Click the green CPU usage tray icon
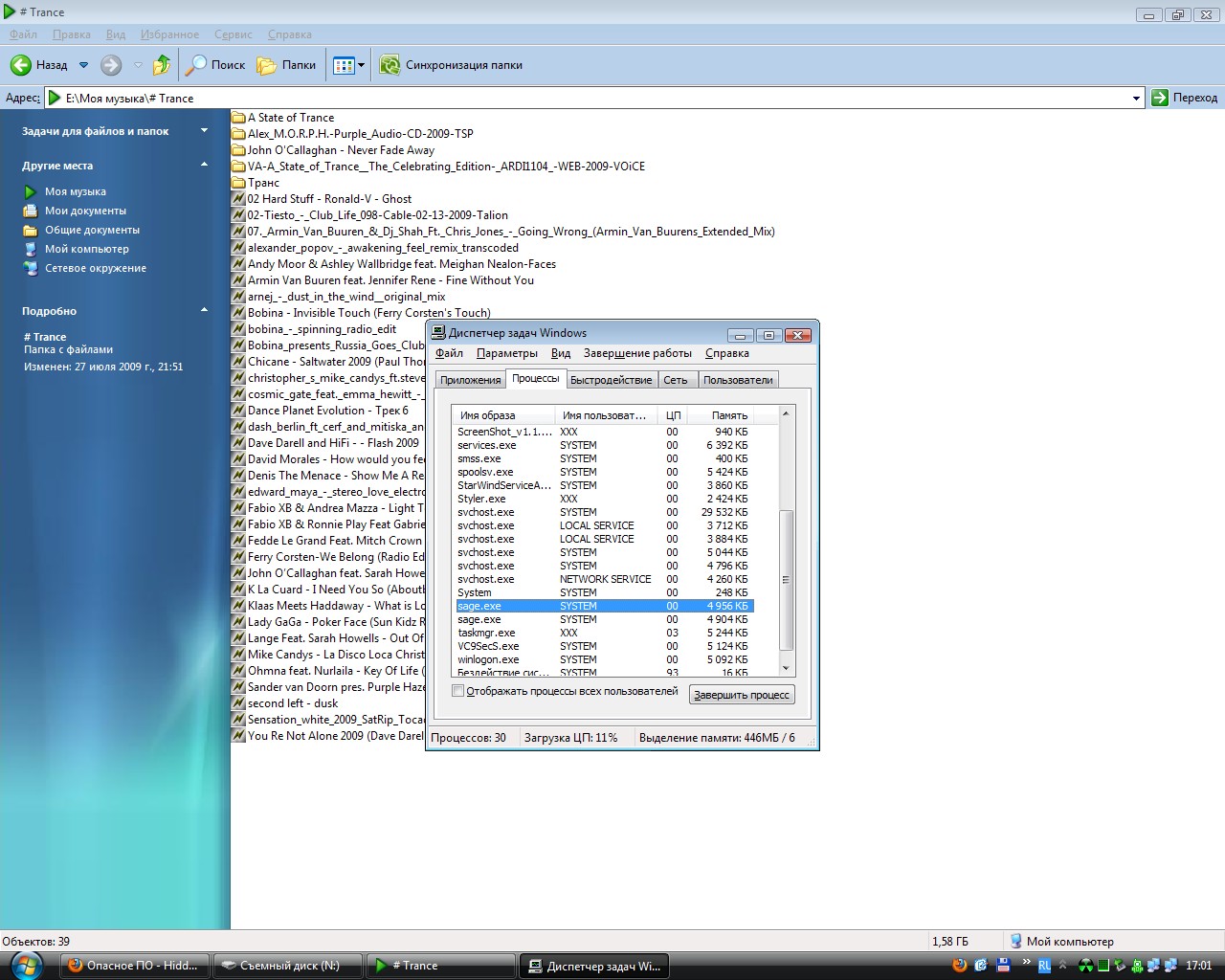Screen dimensions: 1225x980 1102,966
